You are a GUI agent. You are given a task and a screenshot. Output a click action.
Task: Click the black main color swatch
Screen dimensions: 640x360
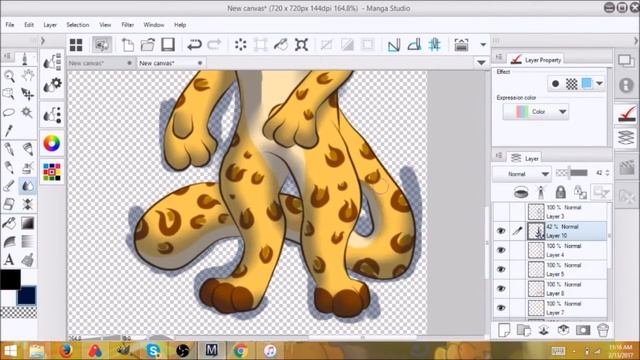(x=10, y=279)
